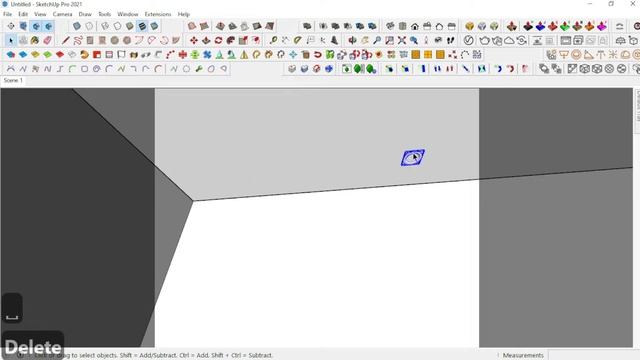The width and height of the screenshot is (640, 360).
Task: Toggle Shaded With Textures style
Action: (142, 27)
